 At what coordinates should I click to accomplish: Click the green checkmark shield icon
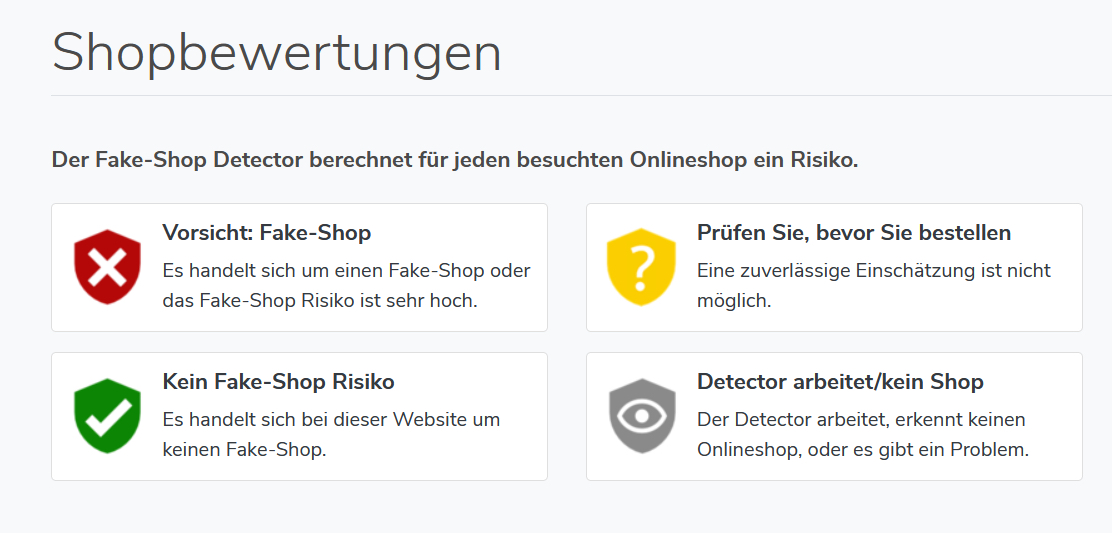(107, 416)
